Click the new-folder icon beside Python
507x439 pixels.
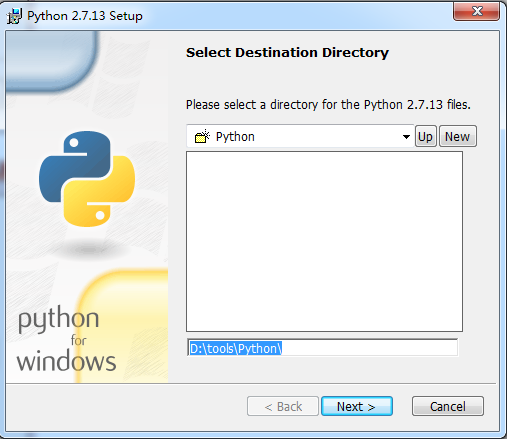(202, 136)
